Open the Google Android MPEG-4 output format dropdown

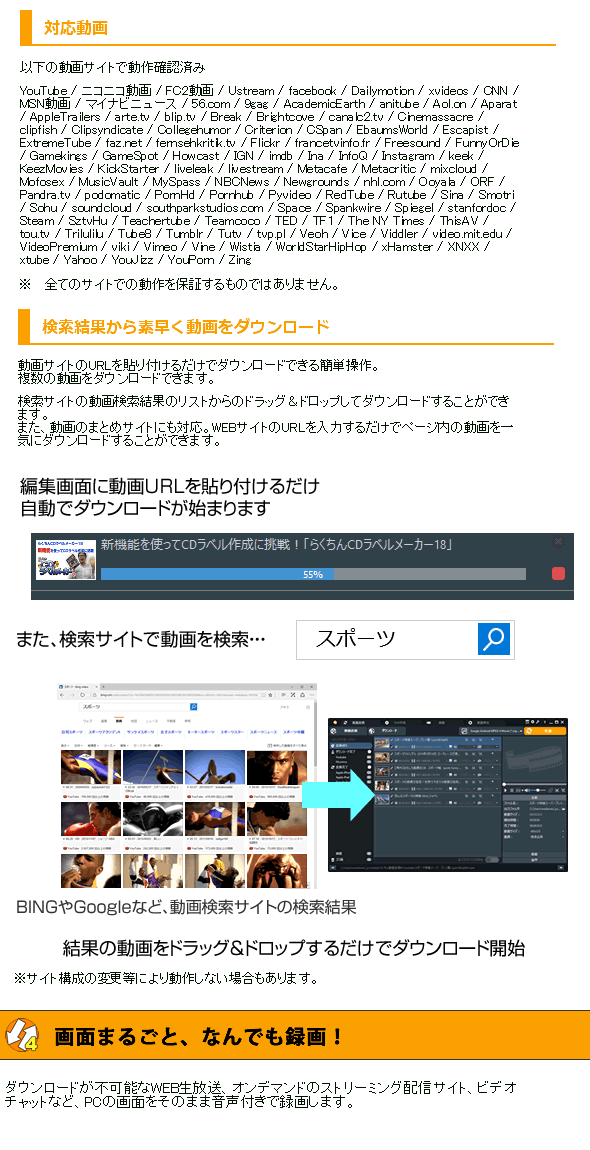[491, 730]
